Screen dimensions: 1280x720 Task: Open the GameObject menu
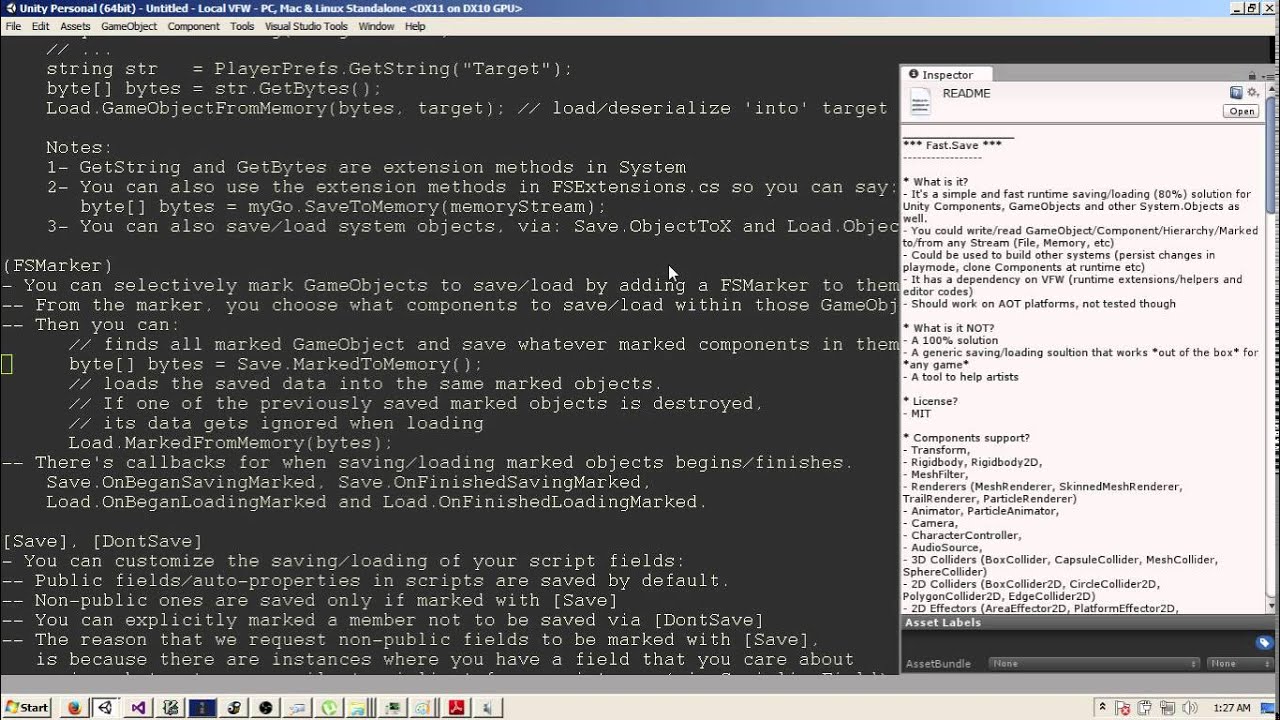pos(129,26)
